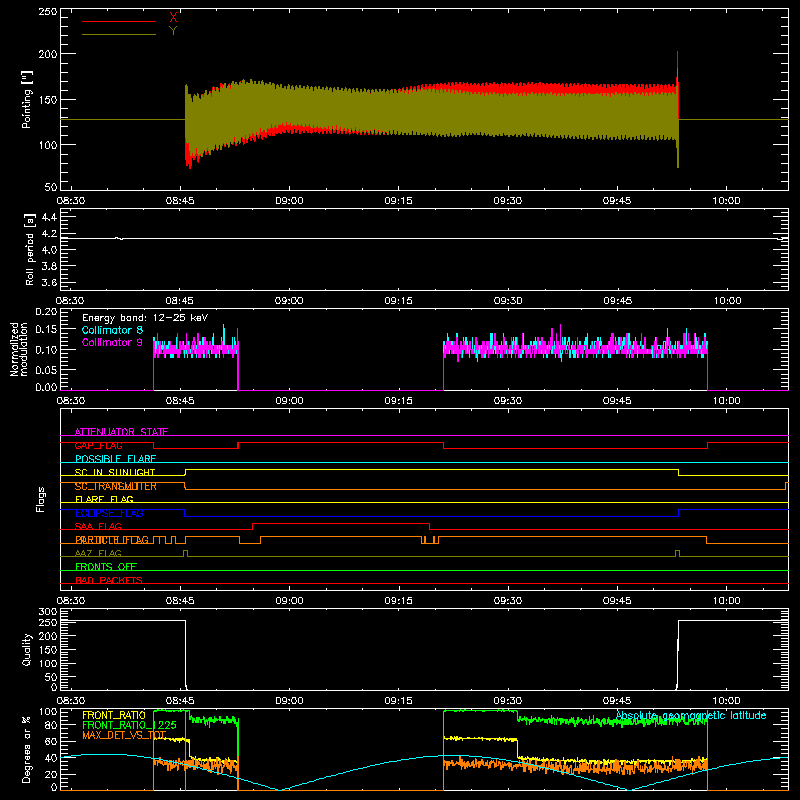Image resolution: width=800 pixels, height=800 pixels.
Task: Click the GAP_FLAG label
Action: (98, 445)
